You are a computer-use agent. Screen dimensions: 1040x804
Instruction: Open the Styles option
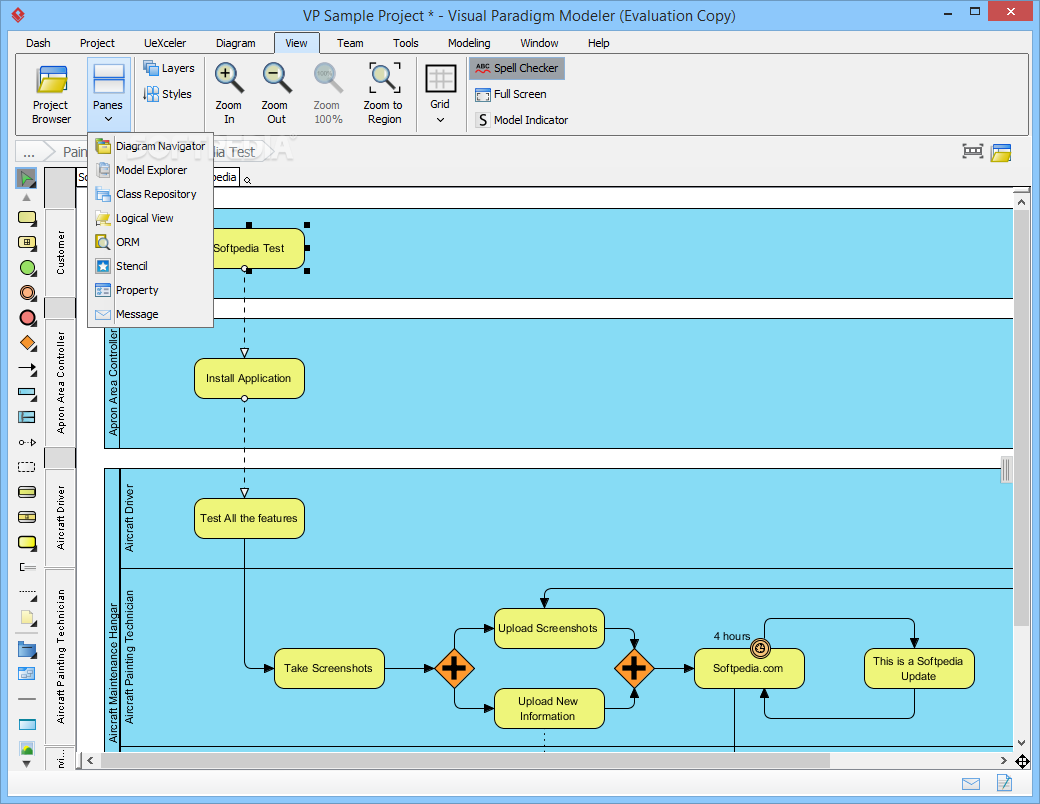pos(167,94)
